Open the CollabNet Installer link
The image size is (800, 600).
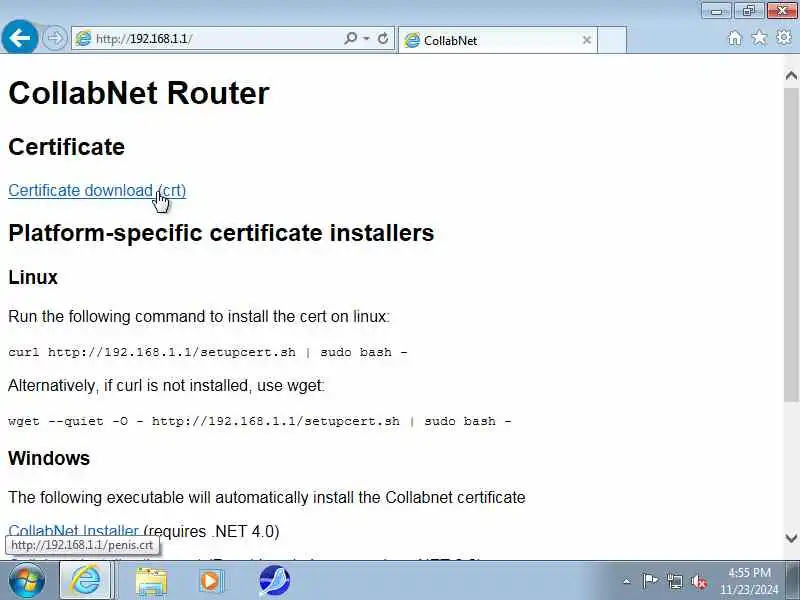73,531
